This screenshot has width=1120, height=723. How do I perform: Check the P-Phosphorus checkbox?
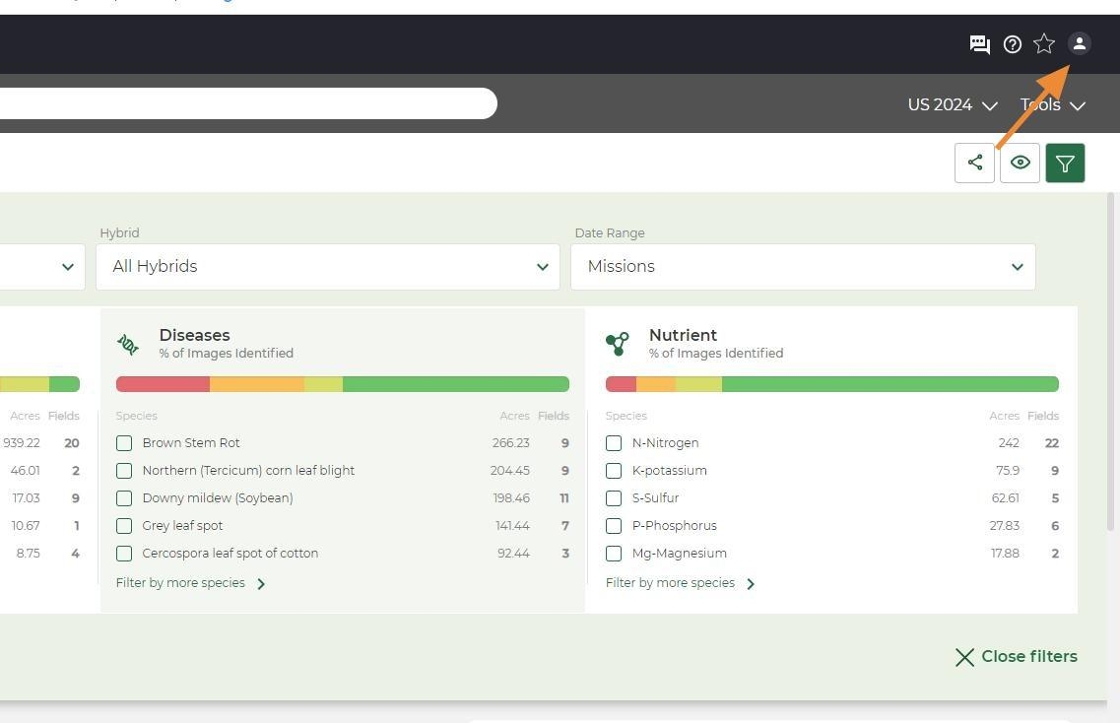pos(614,526)
